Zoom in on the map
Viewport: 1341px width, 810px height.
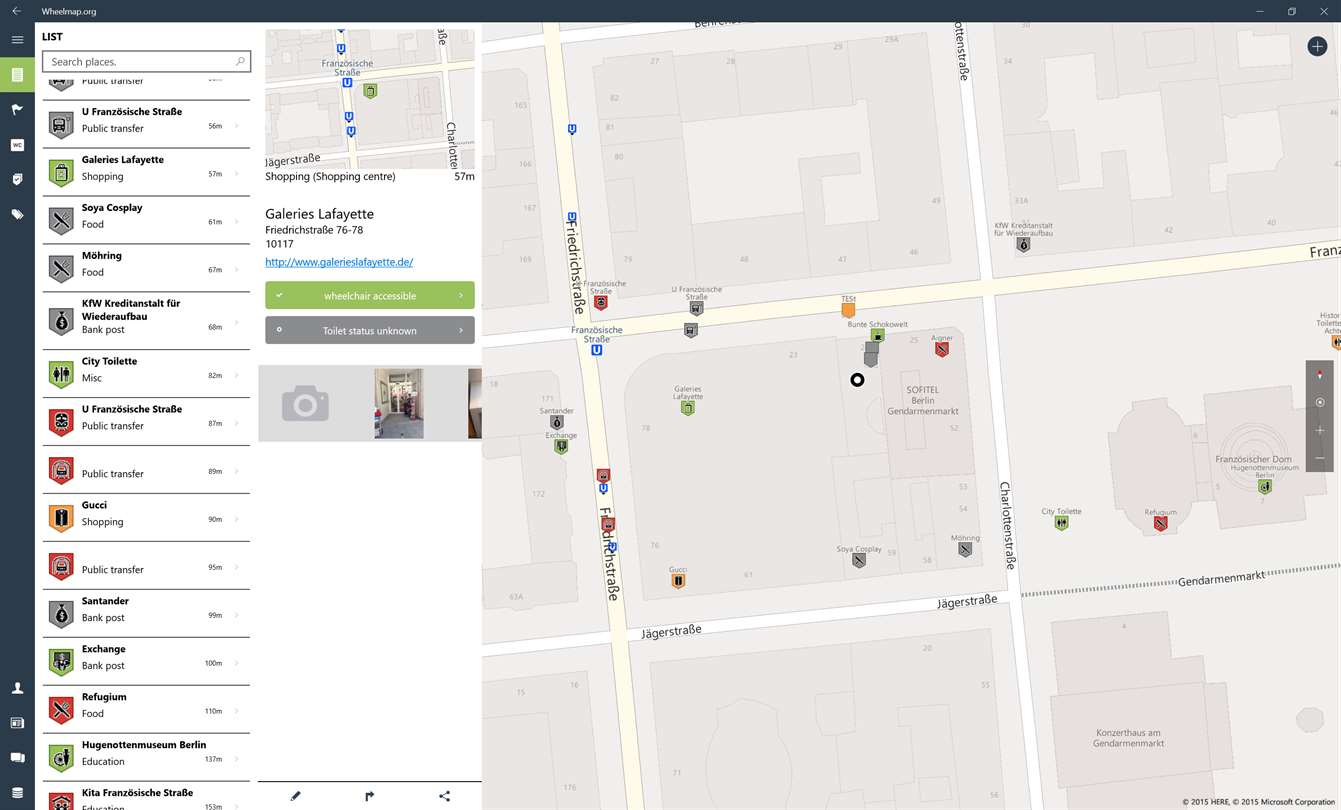(x=1320, y=430)
